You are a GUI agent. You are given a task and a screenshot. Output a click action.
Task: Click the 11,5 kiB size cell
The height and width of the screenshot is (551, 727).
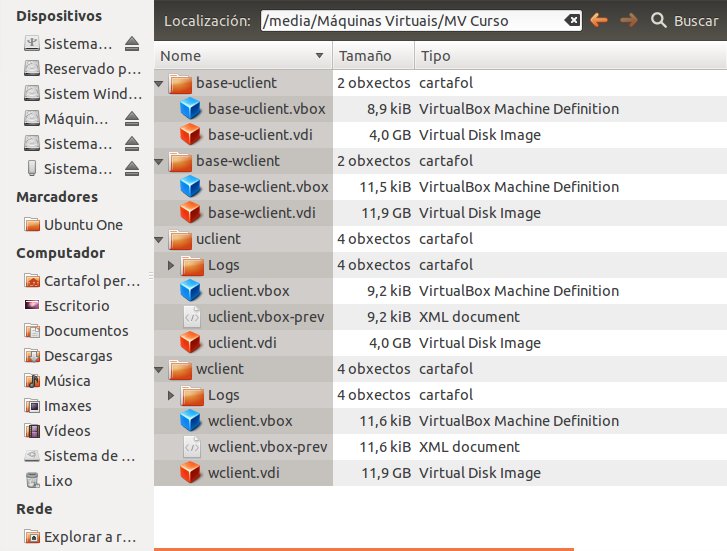click(x=385, y=187)
